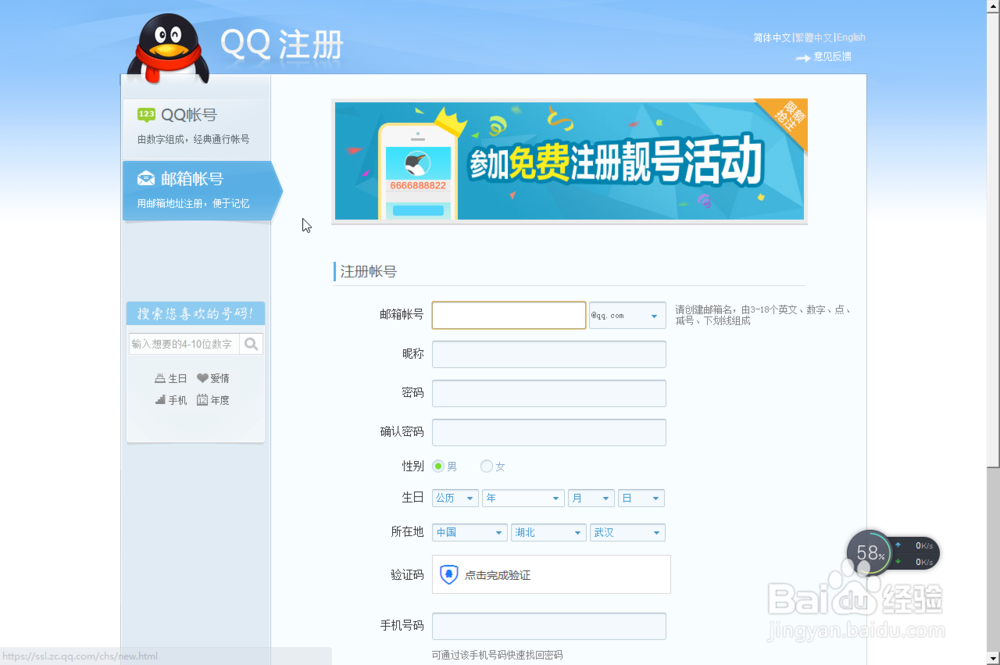Image resolution: width=1000 pixels, height=665 pixels.
Task: Click the heart icon beside 爱情
Action: (202, 378)
